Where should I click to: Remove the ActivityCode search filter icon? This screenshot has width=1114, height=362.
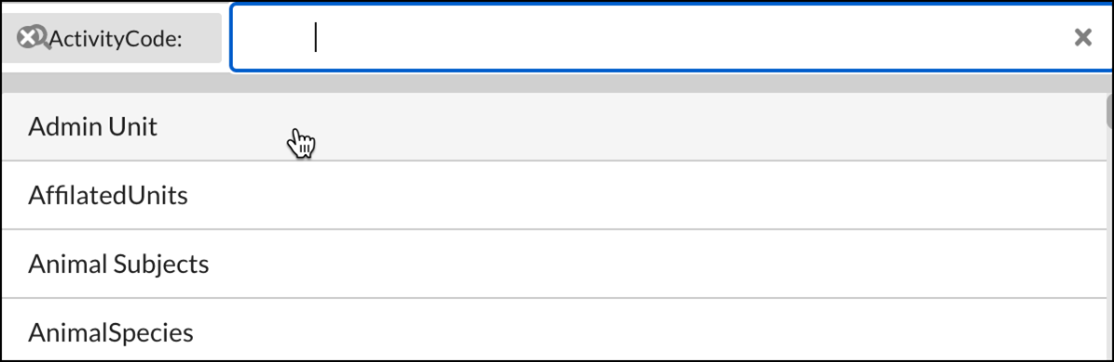tap(31, 38)
